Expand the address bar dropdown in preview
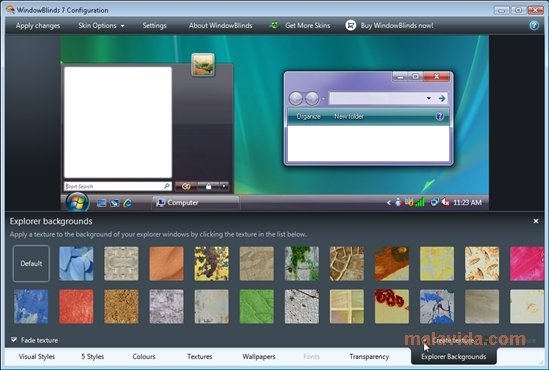The image size is (549, 370). click(429, 98)
